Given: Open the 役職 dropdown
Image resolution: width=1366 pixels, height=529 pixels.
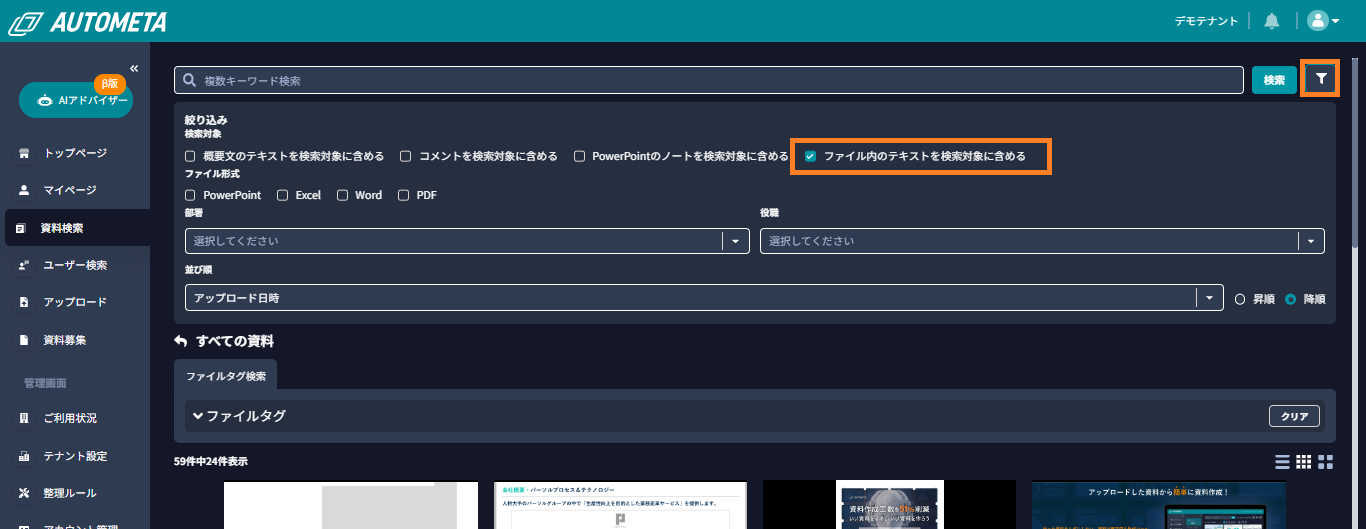Looking at the screenshot, I should pyautogui.click(x=1041, y=241).
